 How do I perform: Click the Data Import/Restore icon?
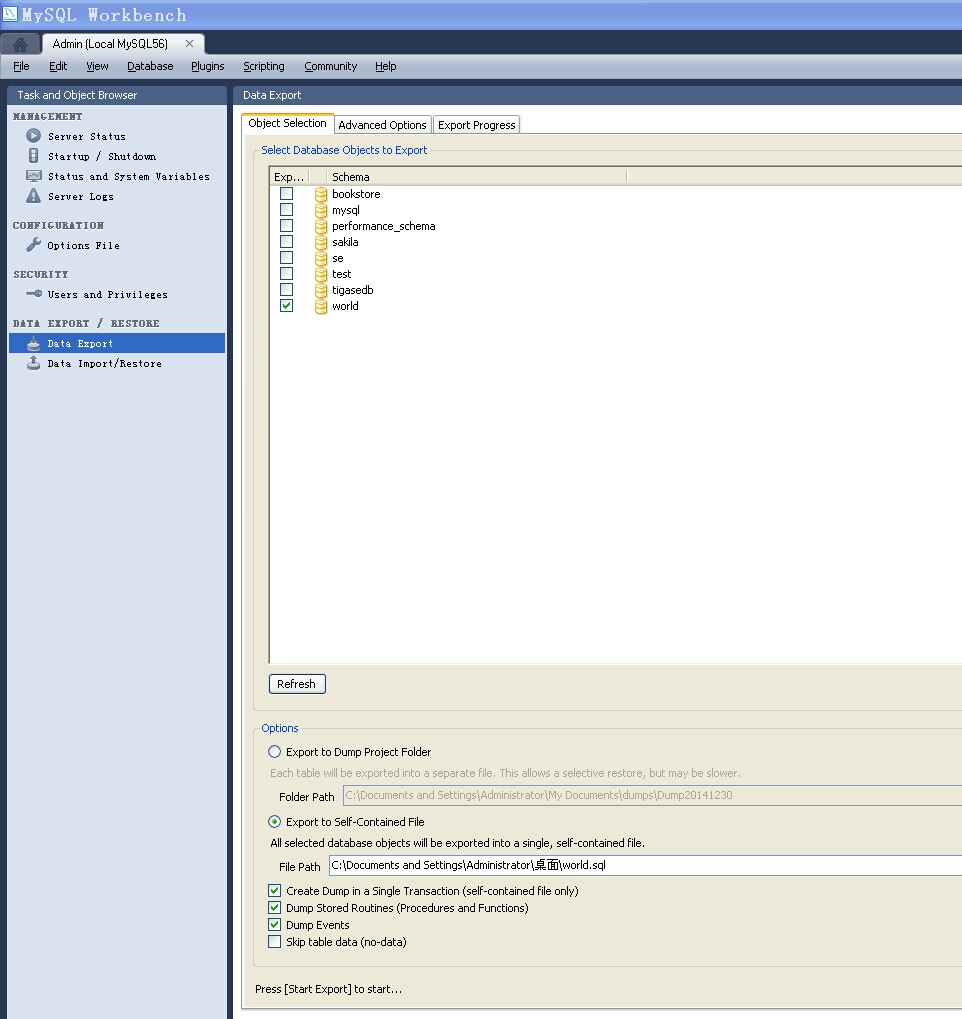pos(33,363)
